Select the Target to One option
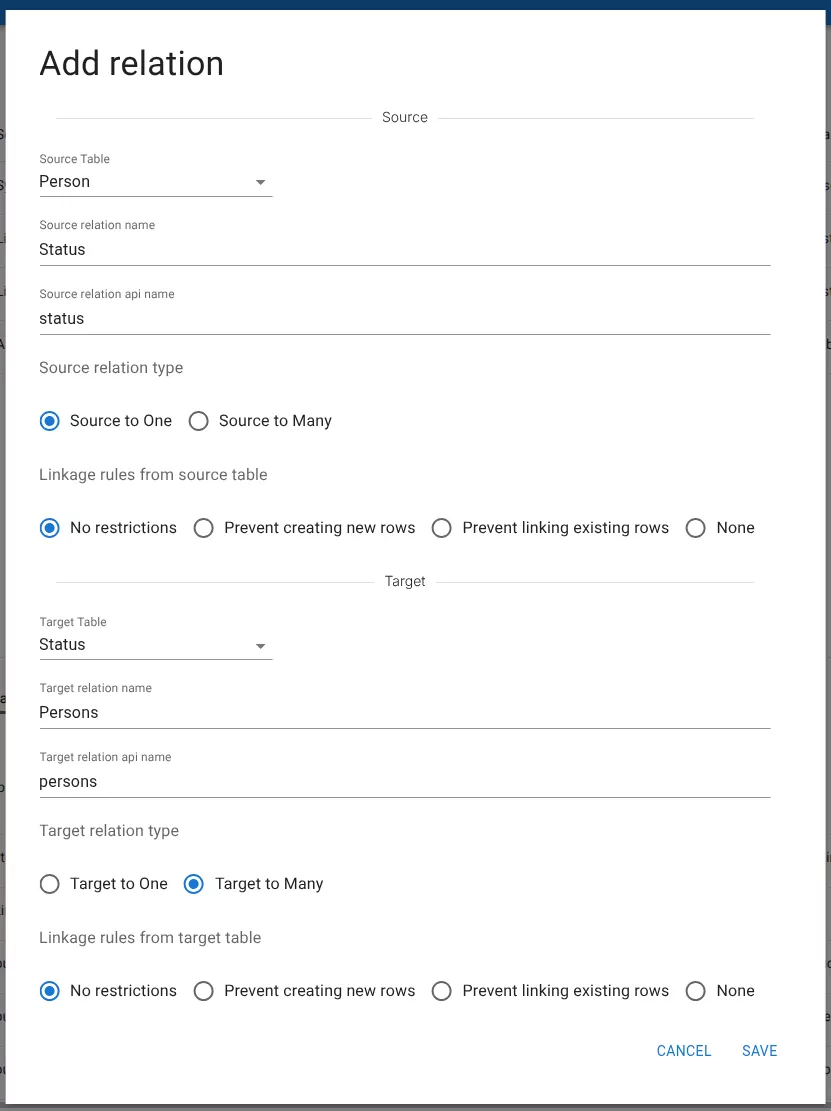The width and height of the screenshot is (831, 1111). click(50, 884)
